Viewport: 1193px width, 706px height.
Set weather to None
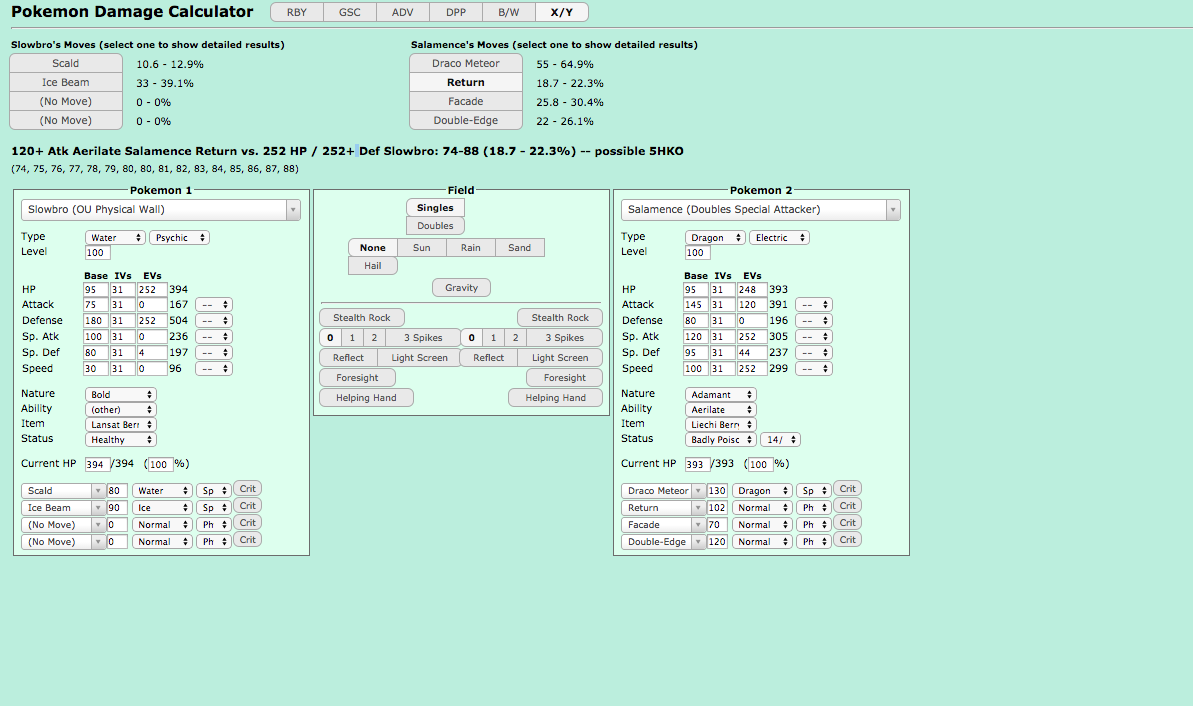(373, 247)
